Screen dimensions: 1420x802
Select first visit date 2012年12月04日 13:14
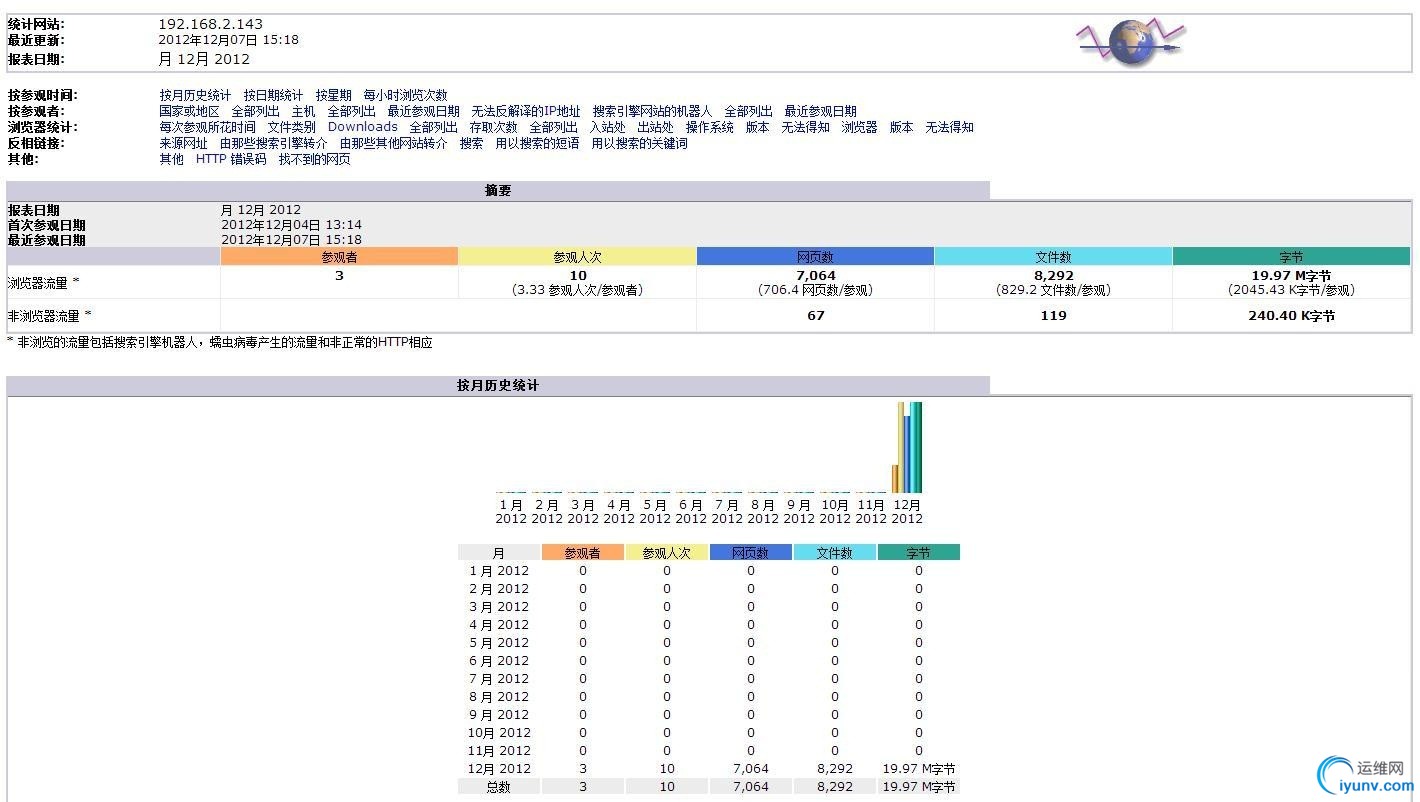click(291, 225)
